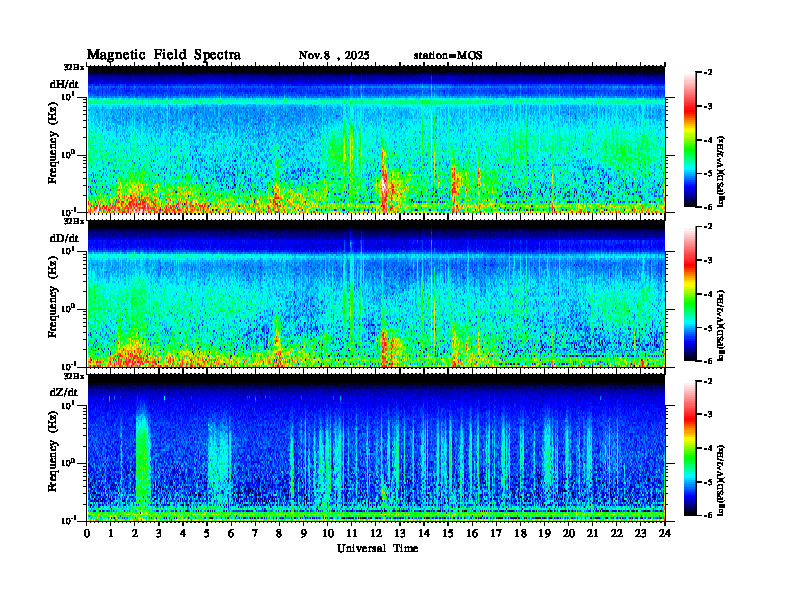
Task: Click hour 11 on the Universal Time axis
Action: pyautogui.click(x=352, y=534)
